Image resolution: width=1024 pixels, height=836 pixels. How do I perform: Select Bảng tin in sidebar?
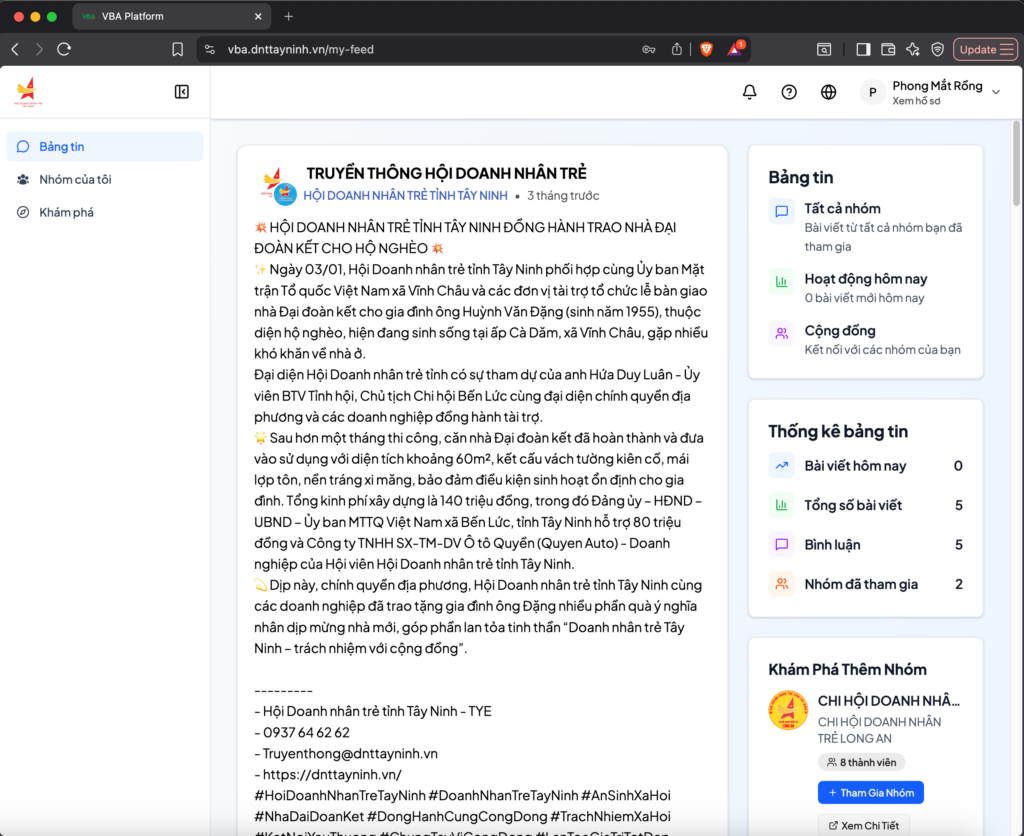[62, 147]
